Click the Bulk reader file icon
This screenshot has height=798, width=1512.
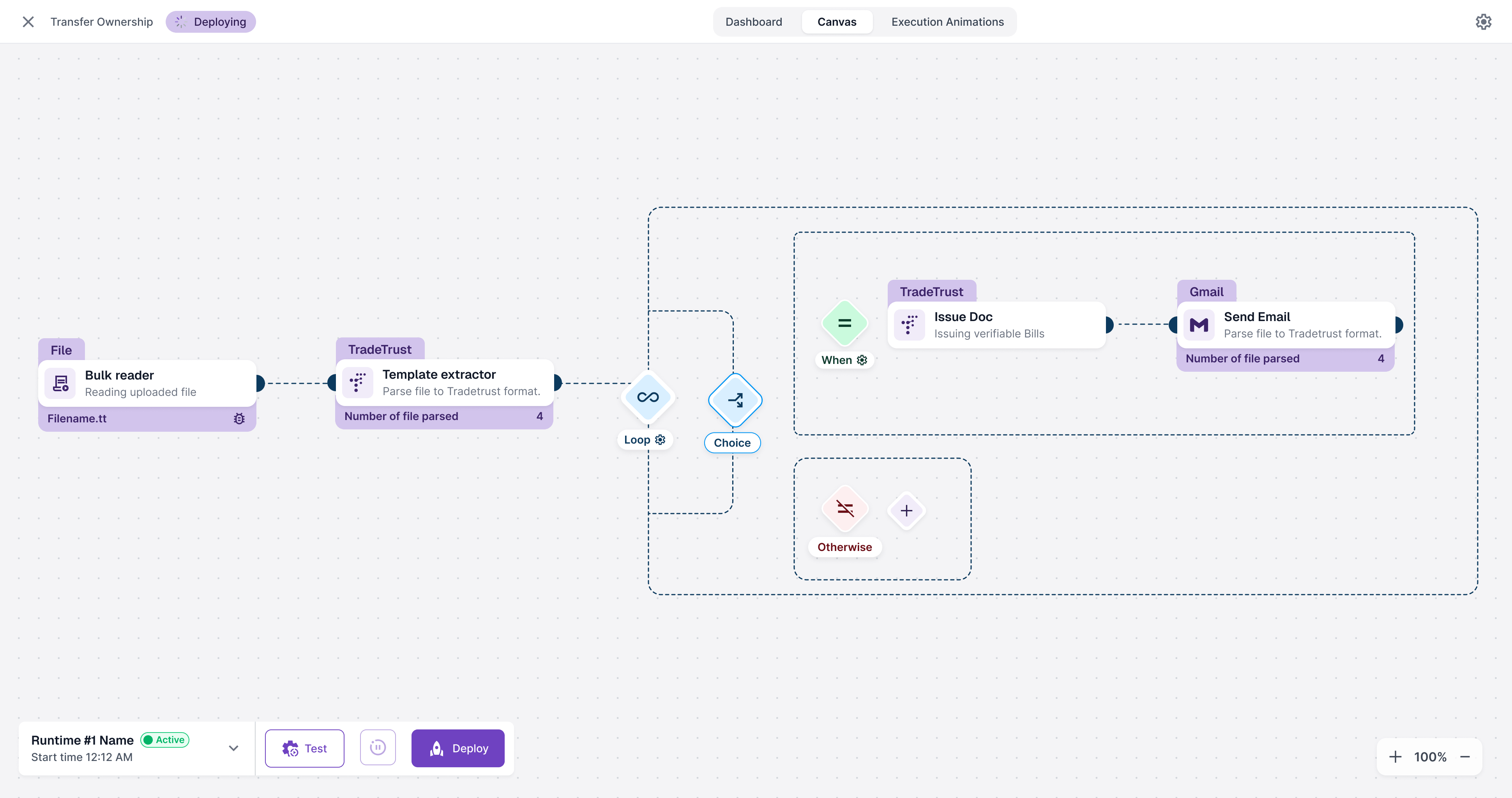60,383
